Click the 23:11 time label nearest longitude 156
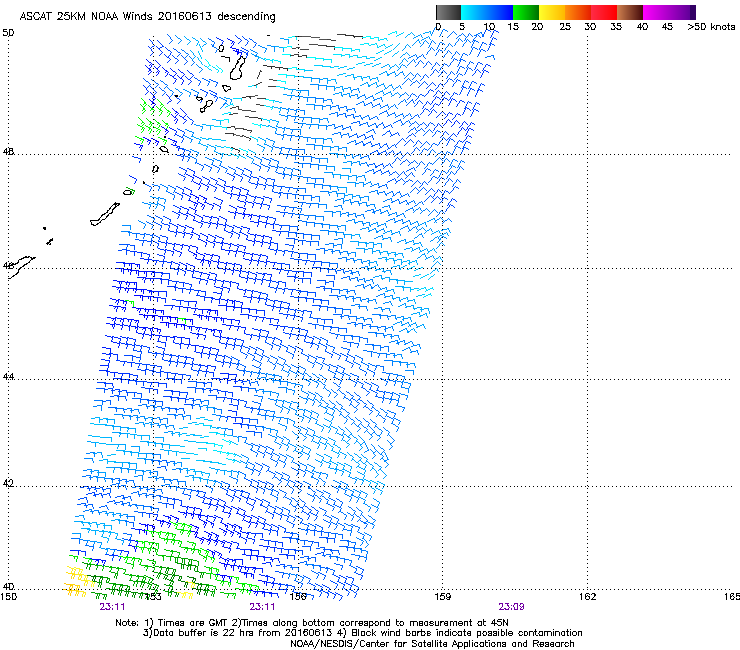 (x=262, y=607)
